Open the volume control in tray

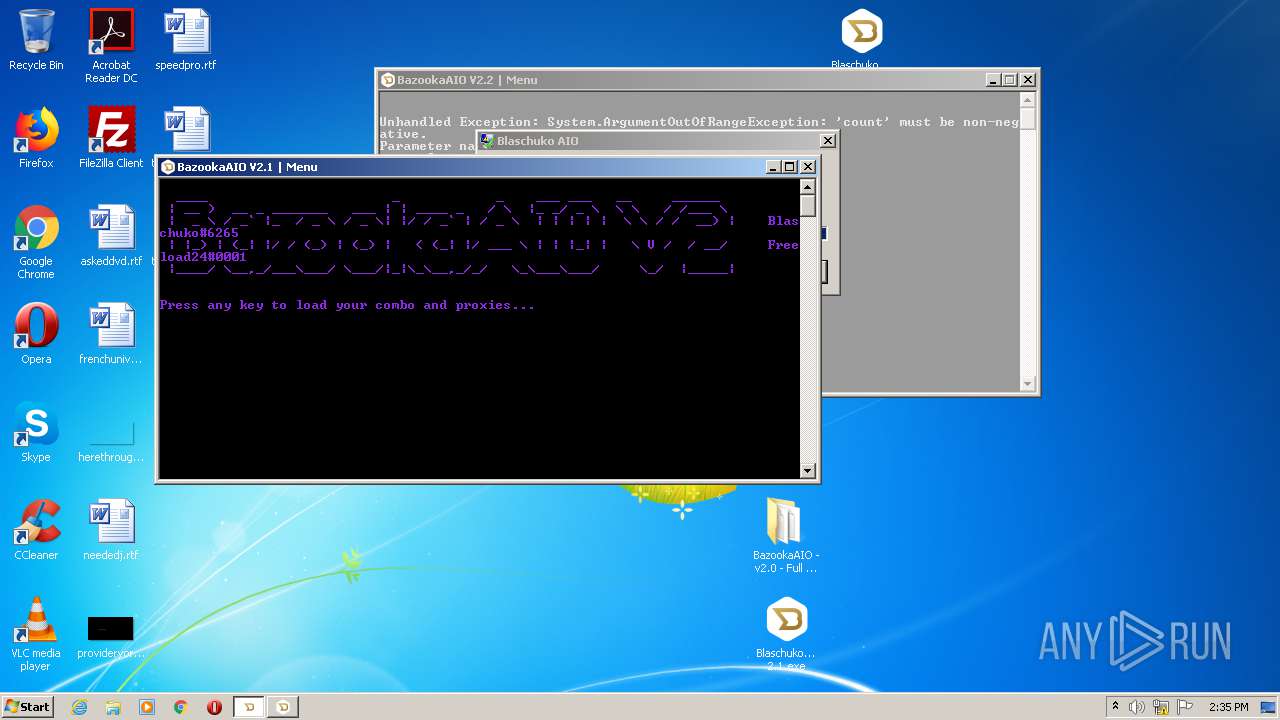pyautogui.click(x=1137, y=707)
